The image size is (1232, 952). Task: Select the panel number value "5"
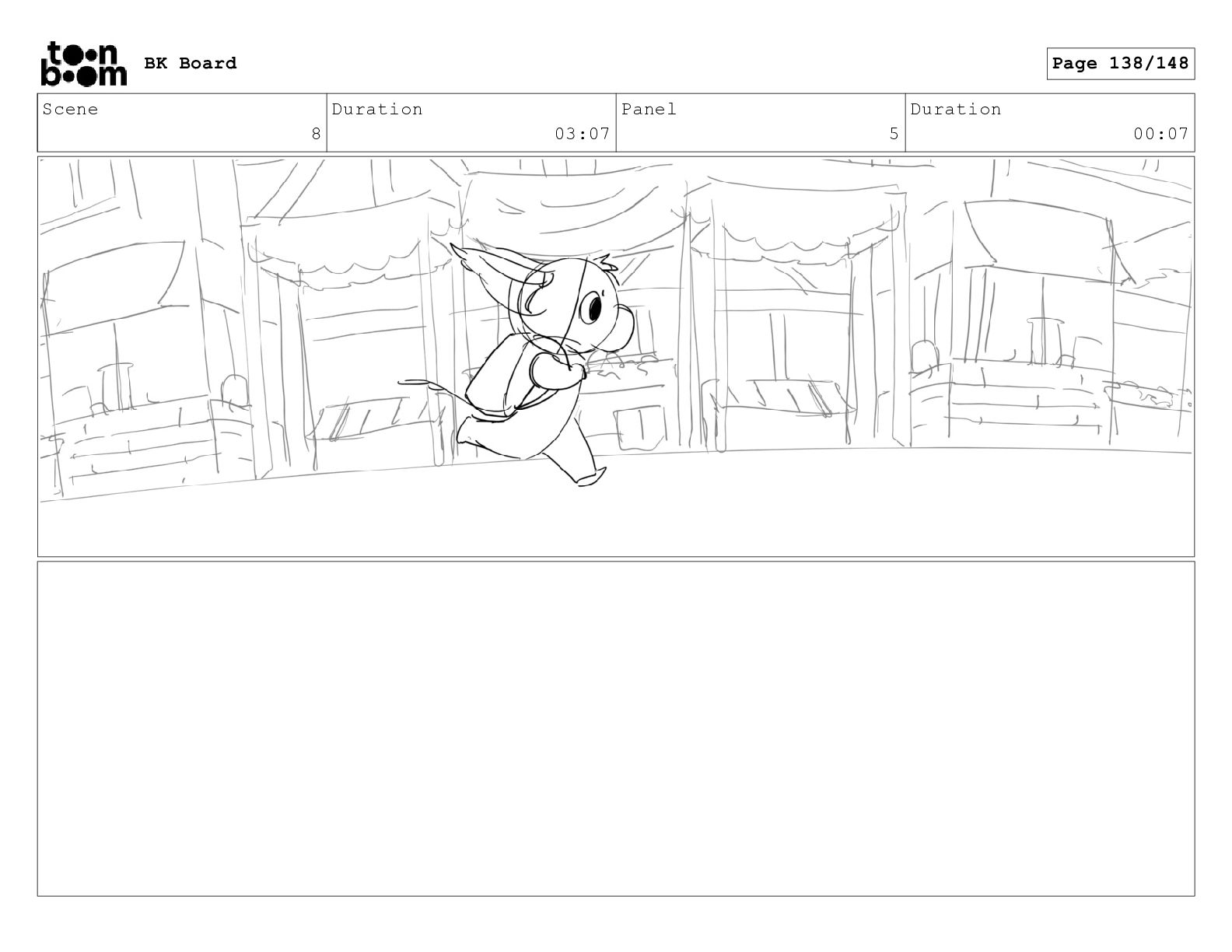tap(894, 134)
